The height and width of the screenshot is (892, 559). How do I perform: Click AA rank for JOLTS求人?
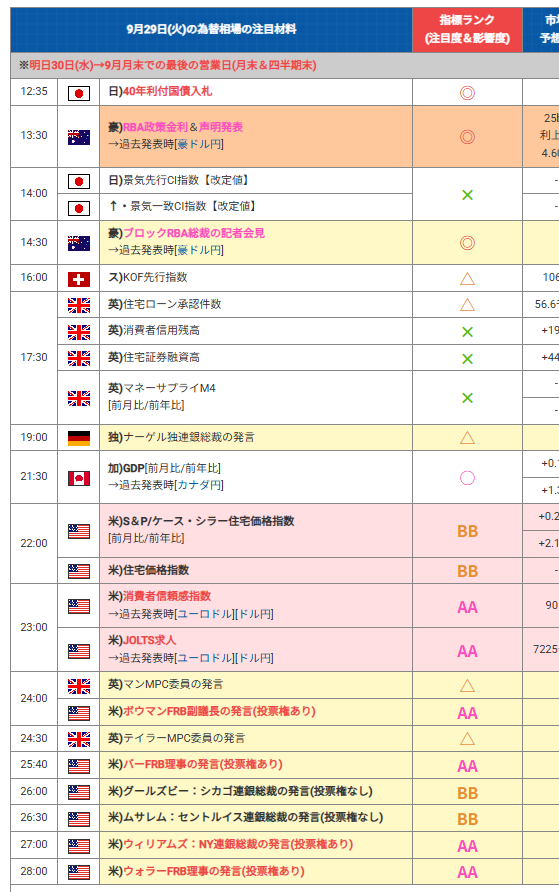467,651
